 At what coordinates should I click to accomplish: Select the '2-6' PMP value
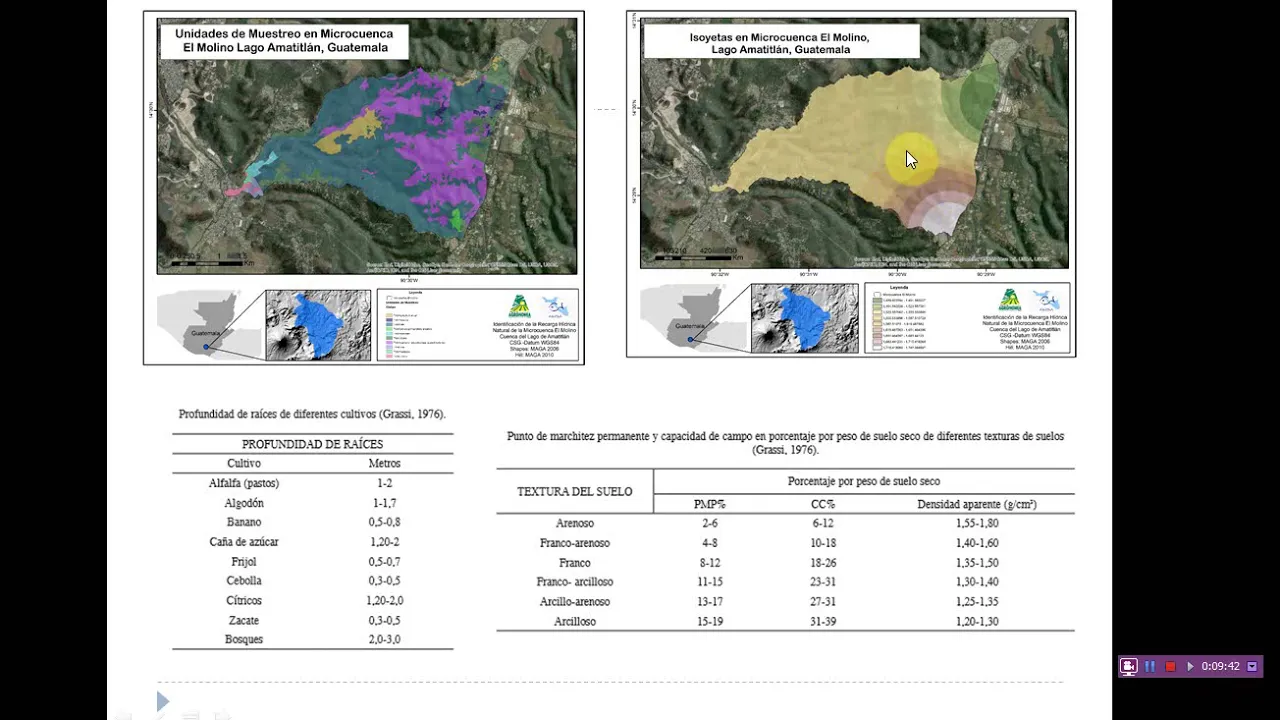(710, 523)
